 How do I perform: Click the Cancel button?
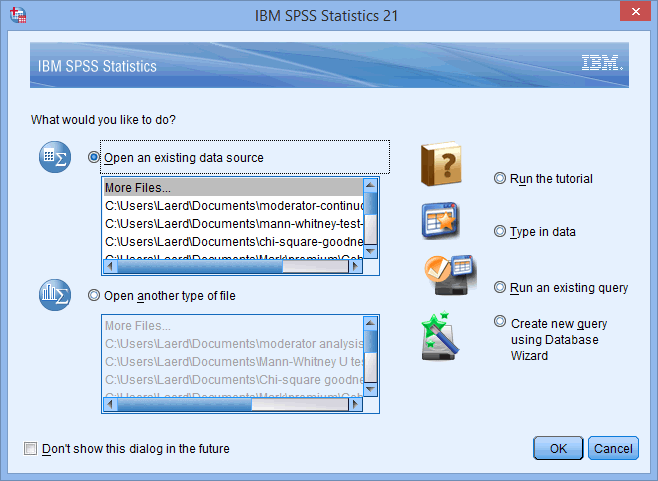613,448
